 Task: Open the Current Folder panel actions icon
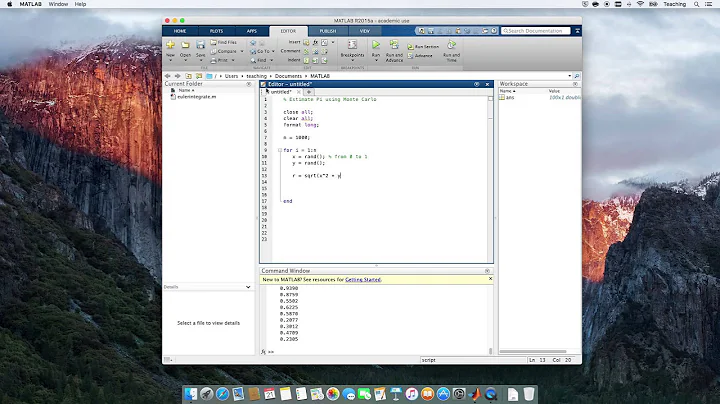249,84
